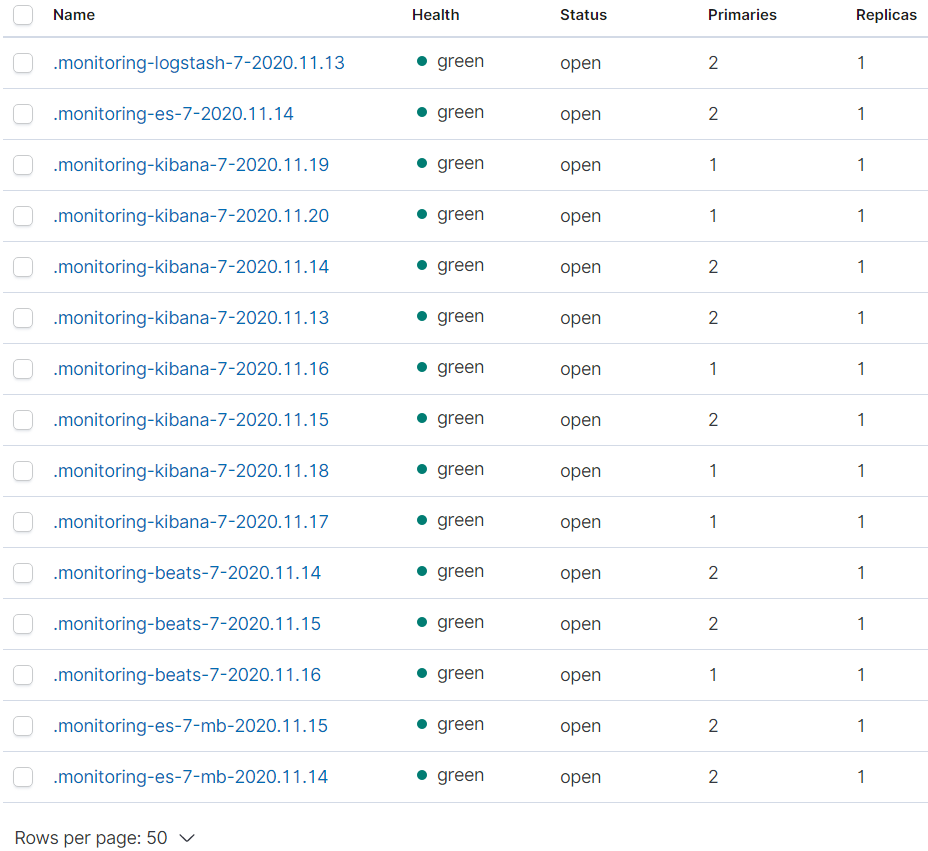
Task: Select checkbox for .monitoring-logstash-7-2020.11.13
Action: 23,63
